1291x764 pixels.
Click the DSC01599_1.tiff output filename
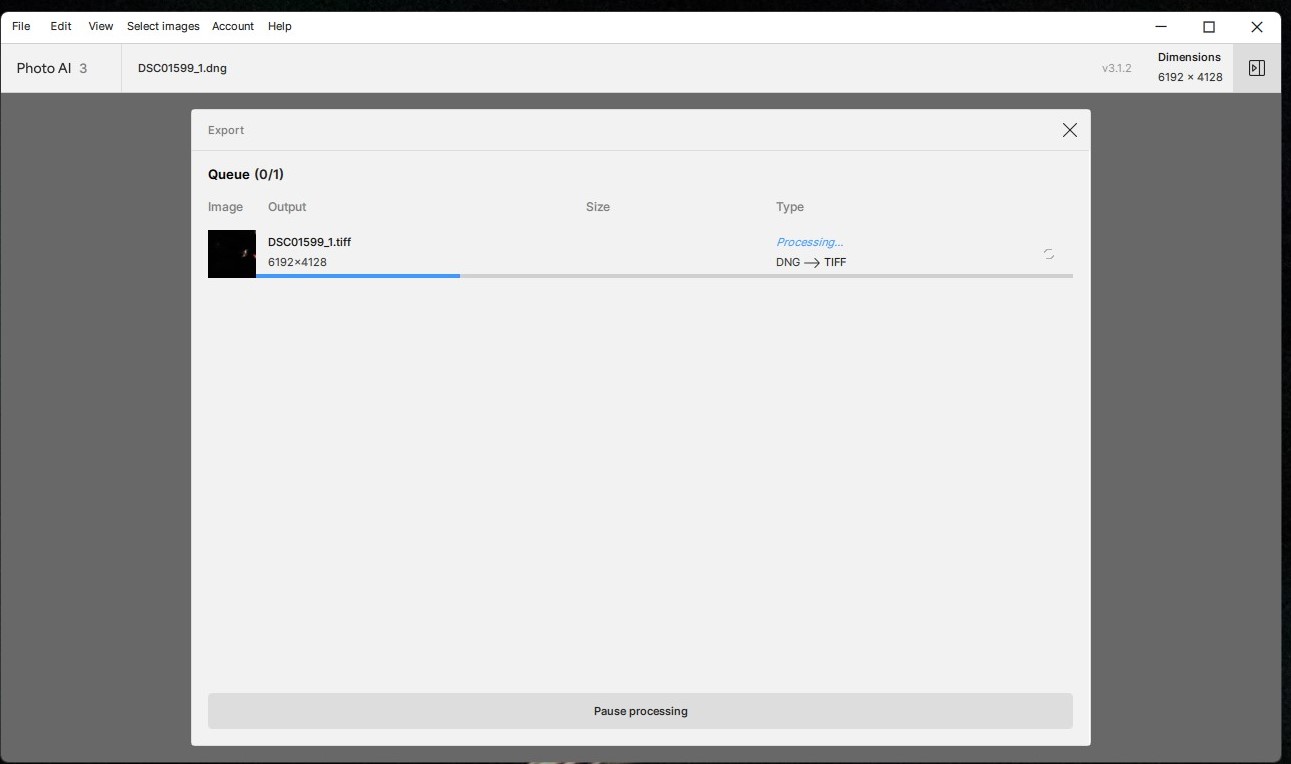[x=309, y=242]
